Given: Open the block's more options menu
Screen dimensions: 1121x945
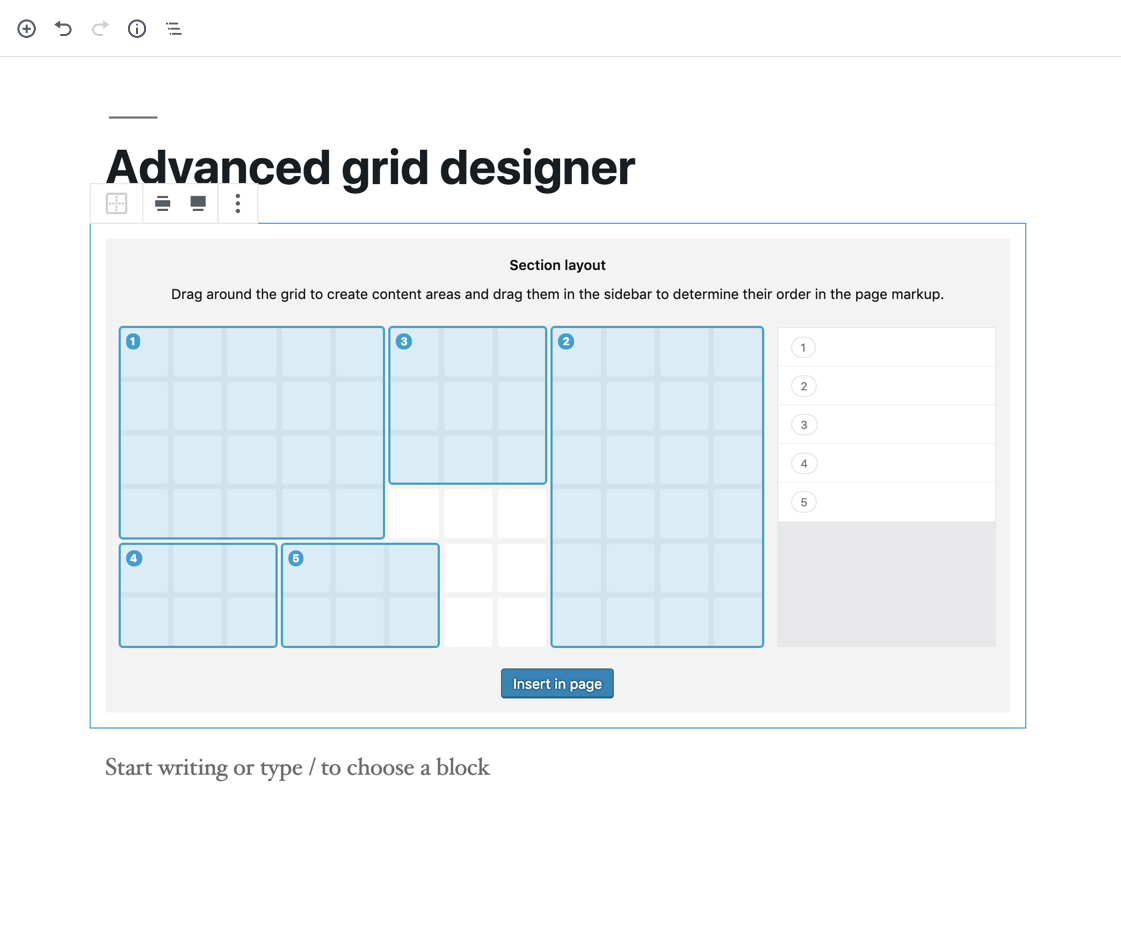Looking at the screenshot, I should 238,204.
